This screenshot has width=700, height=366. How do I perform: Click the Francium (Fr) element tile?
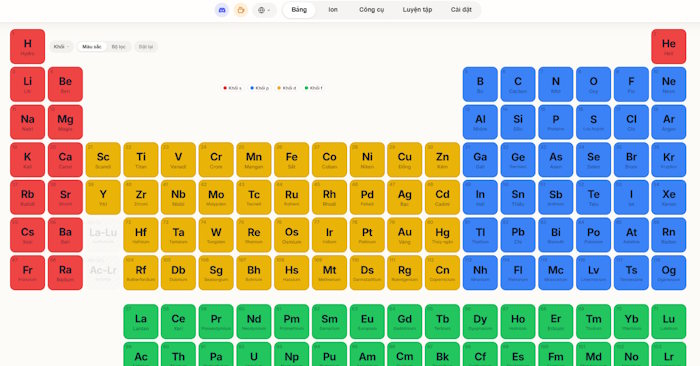click(x=28, y=273)
